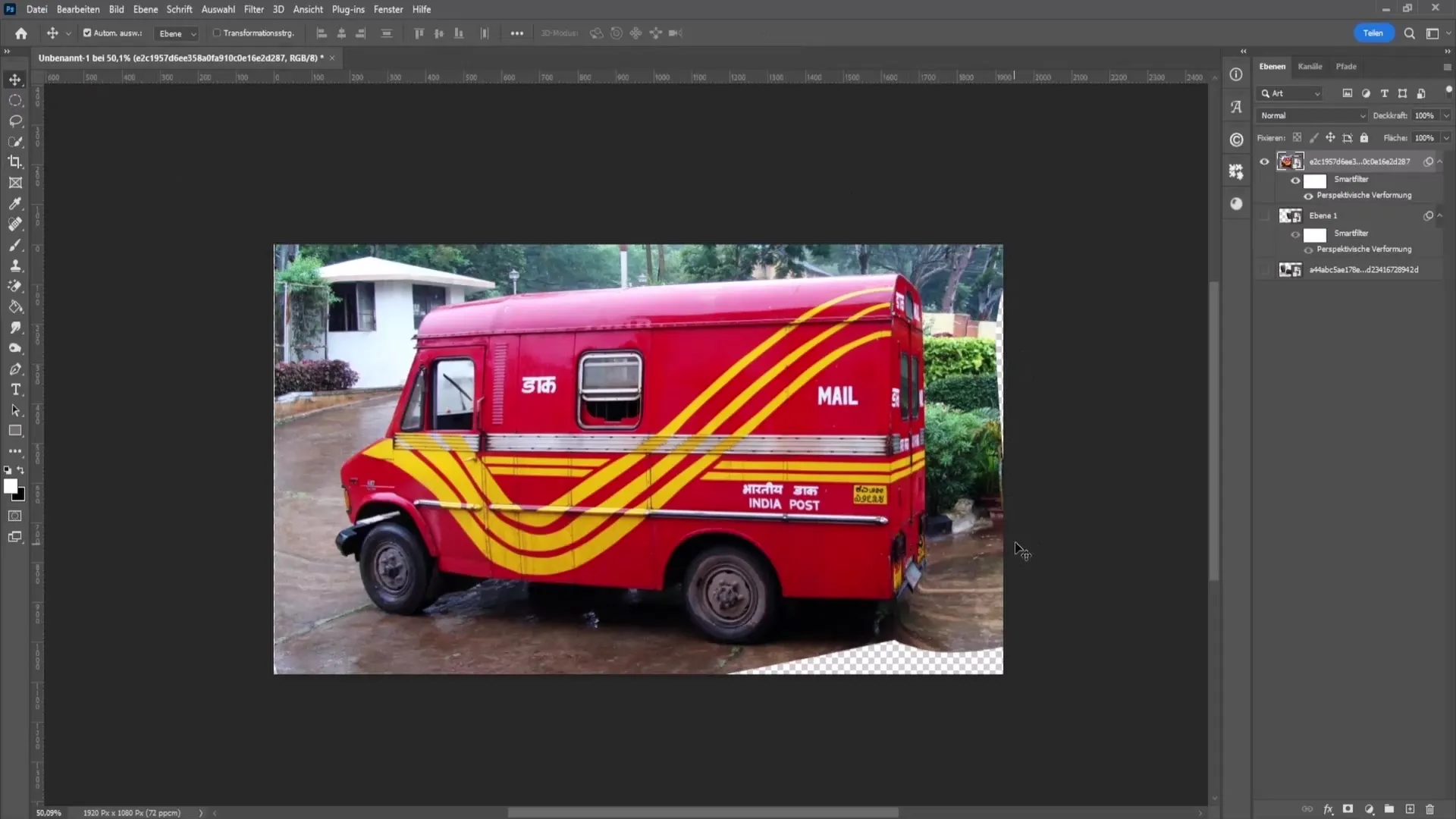Delete layer with the trash icon
This screenshot has width=1456, height=819.
coord(1430,809)
